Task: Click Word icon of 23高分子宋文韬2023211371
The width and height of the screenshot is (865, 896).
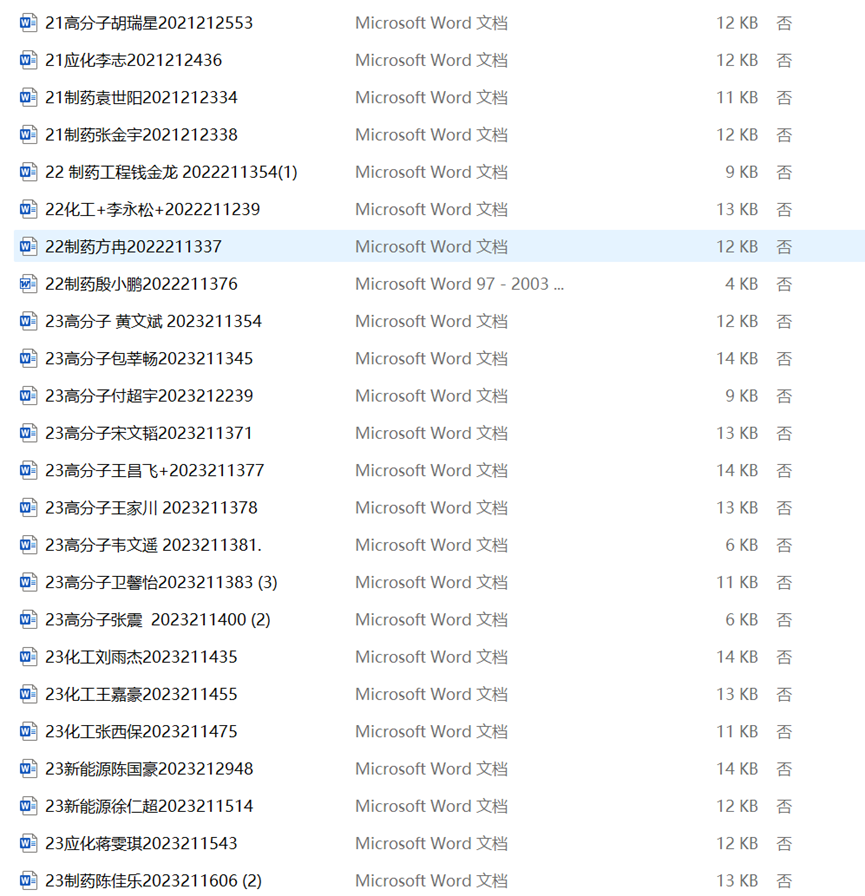Action: point(29,433)
